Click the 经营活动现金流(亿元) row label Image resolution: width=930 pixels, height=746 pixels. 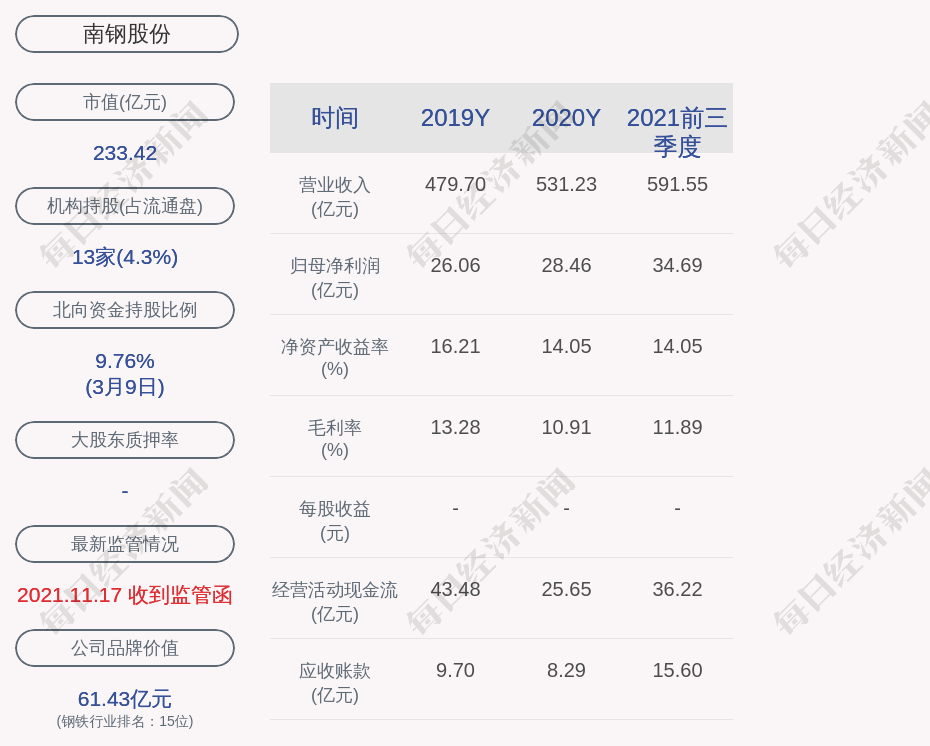pos(335,602)
